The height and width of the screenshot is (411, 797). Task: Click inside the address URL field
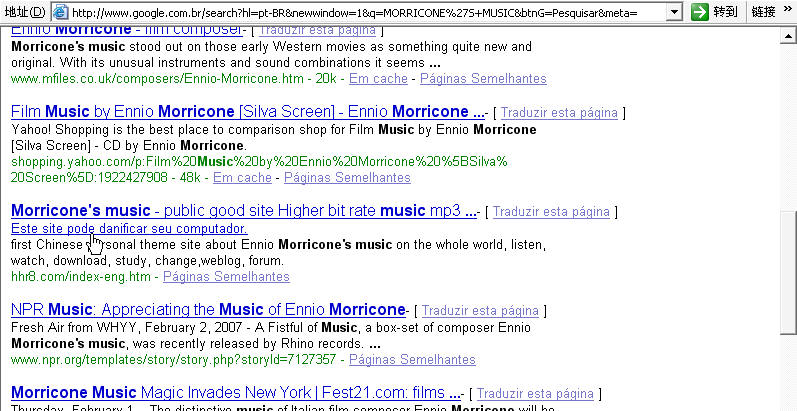pos(366,12)
